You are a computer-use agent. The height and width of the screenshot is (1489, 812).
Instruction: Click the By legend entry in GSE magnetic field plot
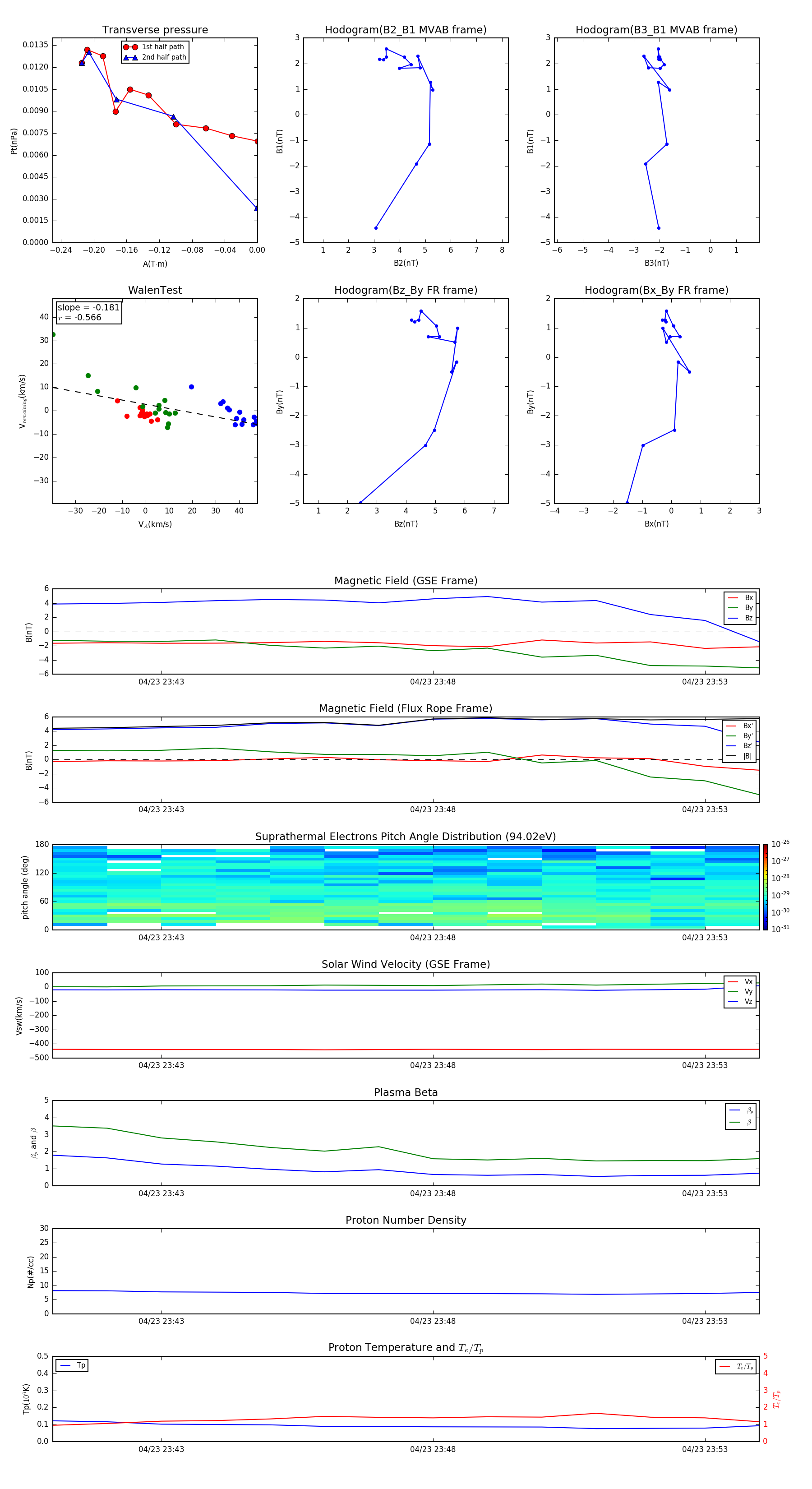click(740, 608)
